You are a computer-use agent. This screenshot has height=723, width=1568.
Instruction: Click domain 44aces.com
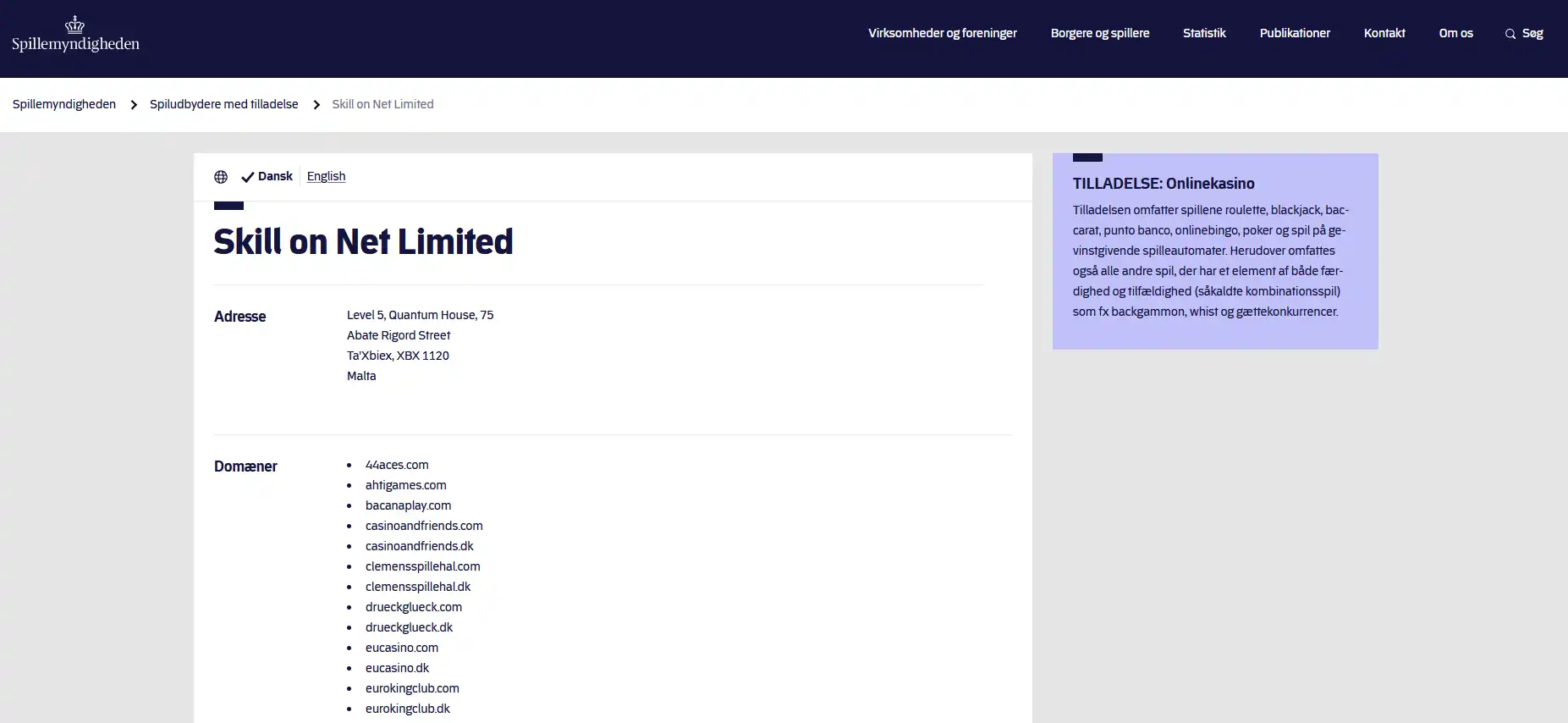click(x=397, y=465)
